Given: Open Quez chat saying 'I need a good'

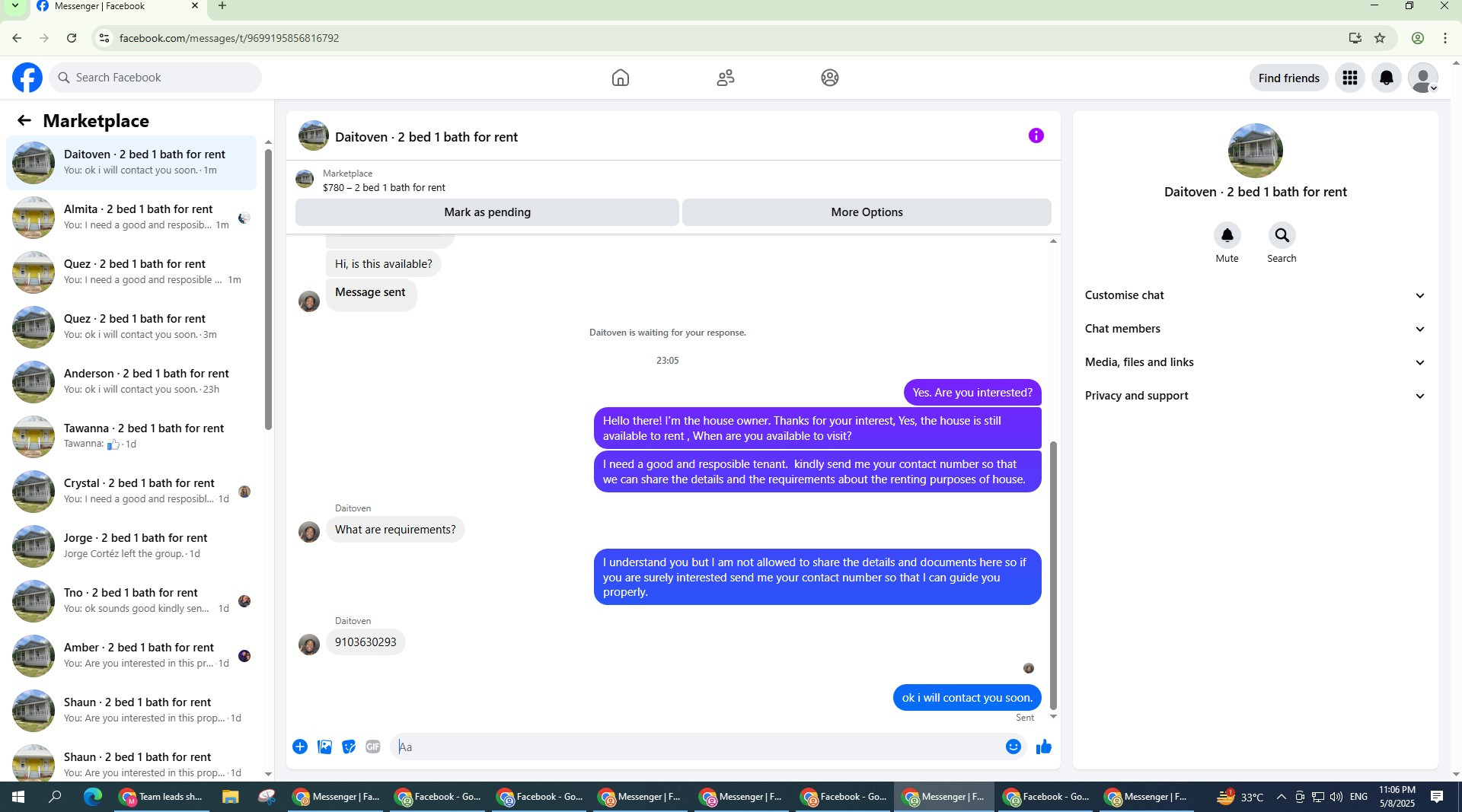Looking at the screenshot, I should tap(131, 272).
